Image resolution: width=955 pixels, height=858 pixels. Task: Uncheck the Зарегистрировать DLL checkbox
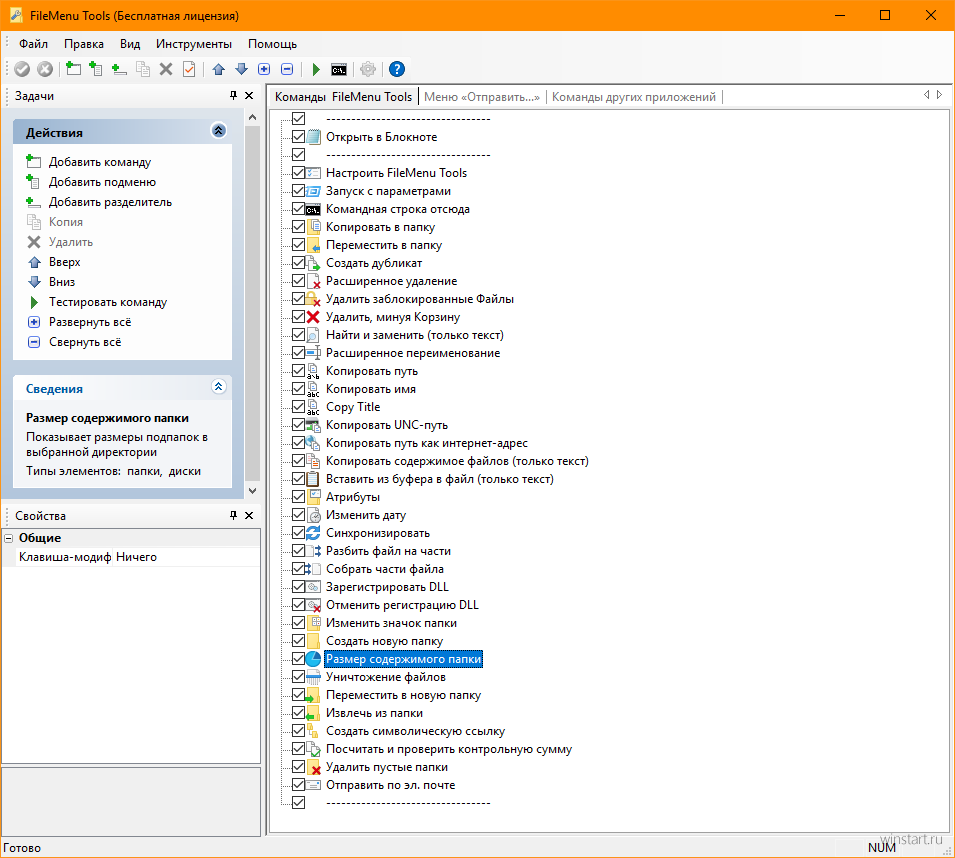(x=298, y=586)
